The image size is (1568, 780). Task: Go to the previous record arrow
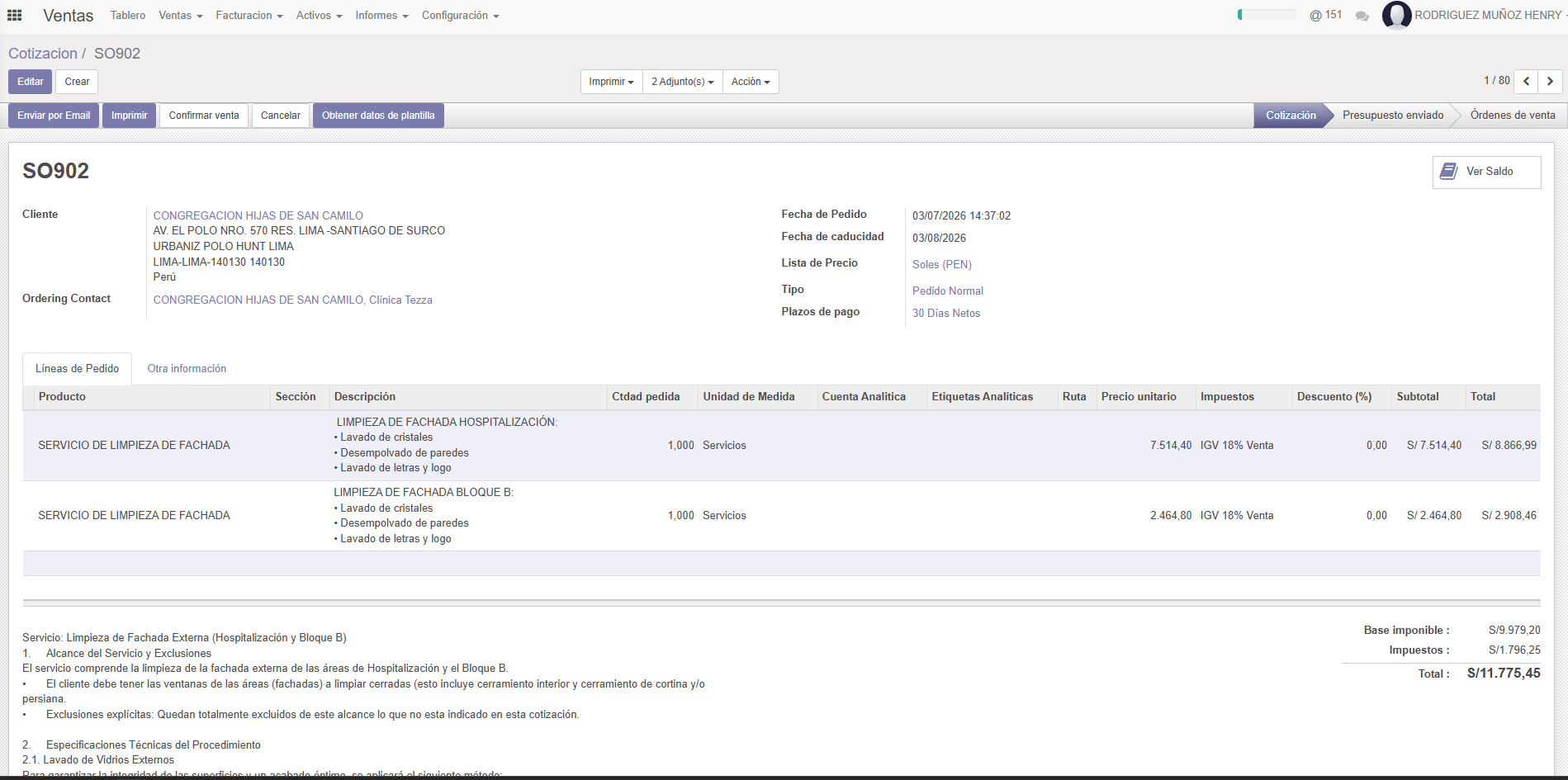coord(1527,81)
